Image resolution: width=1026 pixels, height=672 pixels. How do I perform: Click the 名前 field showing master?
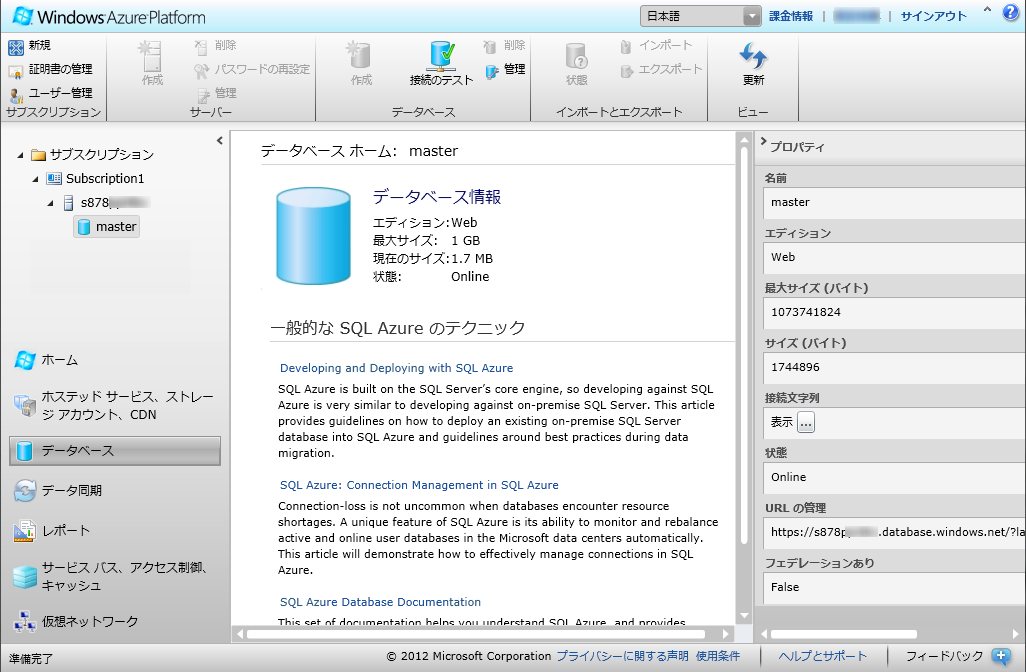(894, 203)
